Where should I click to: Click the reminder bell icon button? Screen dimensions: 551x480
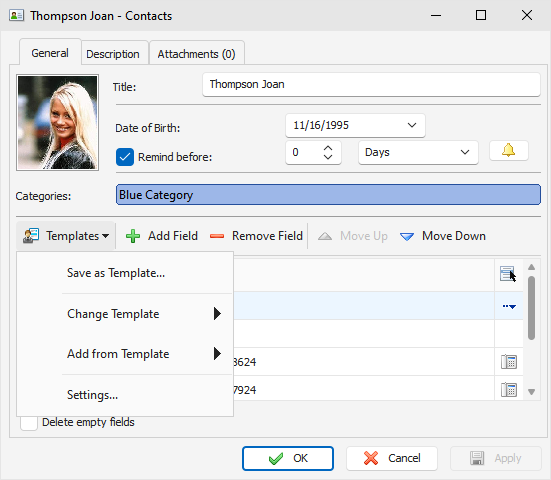pyautogui.click(x=508, y=151)
